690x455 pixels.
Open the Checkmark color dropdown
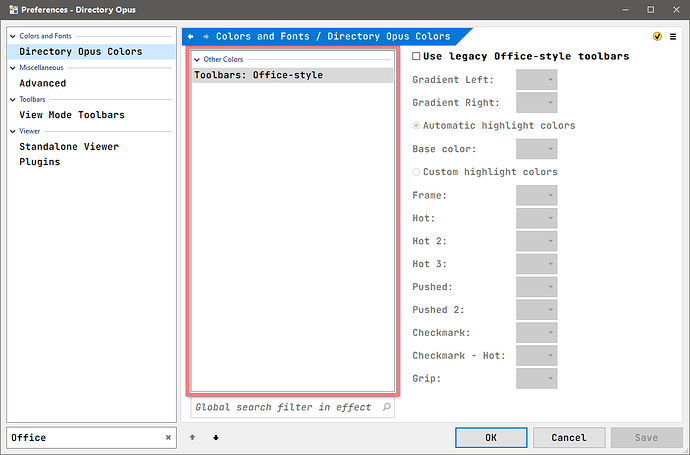click(536, 333)
